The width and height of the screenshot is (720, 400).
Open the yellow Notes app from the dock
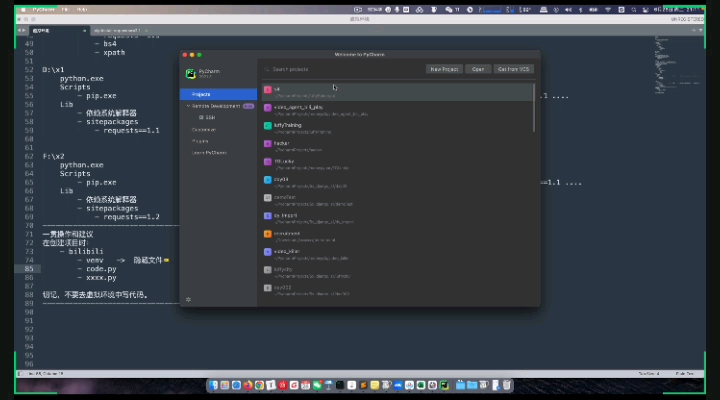375,386
